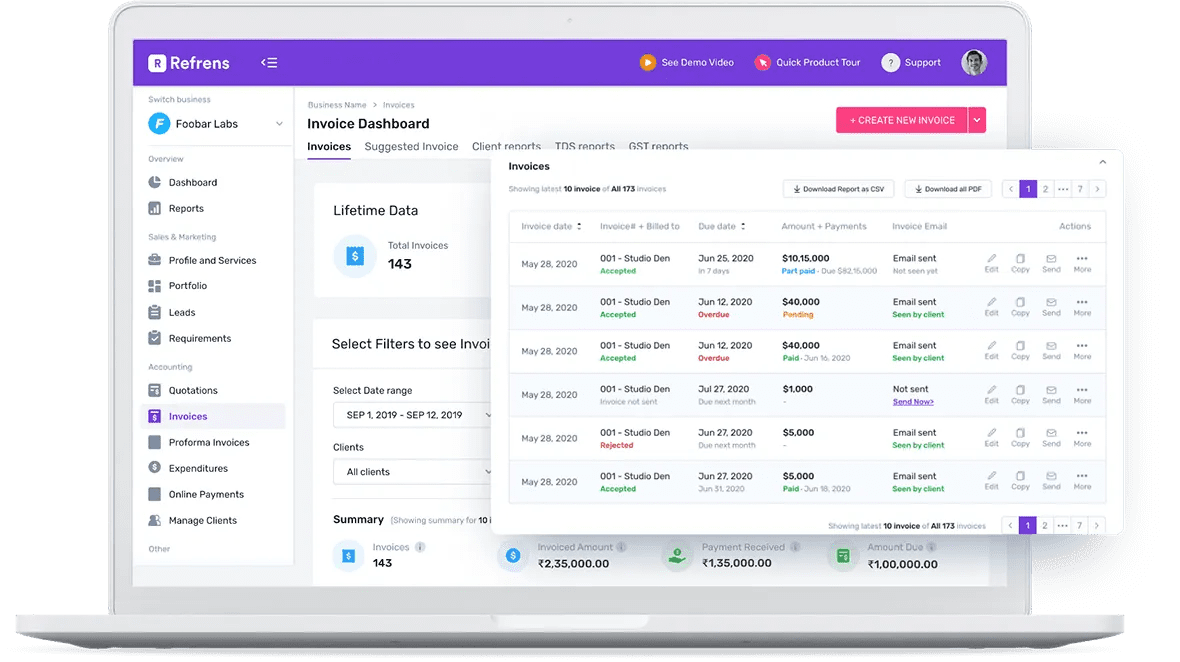Select Expenditures in the sidebar menu
Viewport: 1180px width, 662px height.
click(198, 468)
